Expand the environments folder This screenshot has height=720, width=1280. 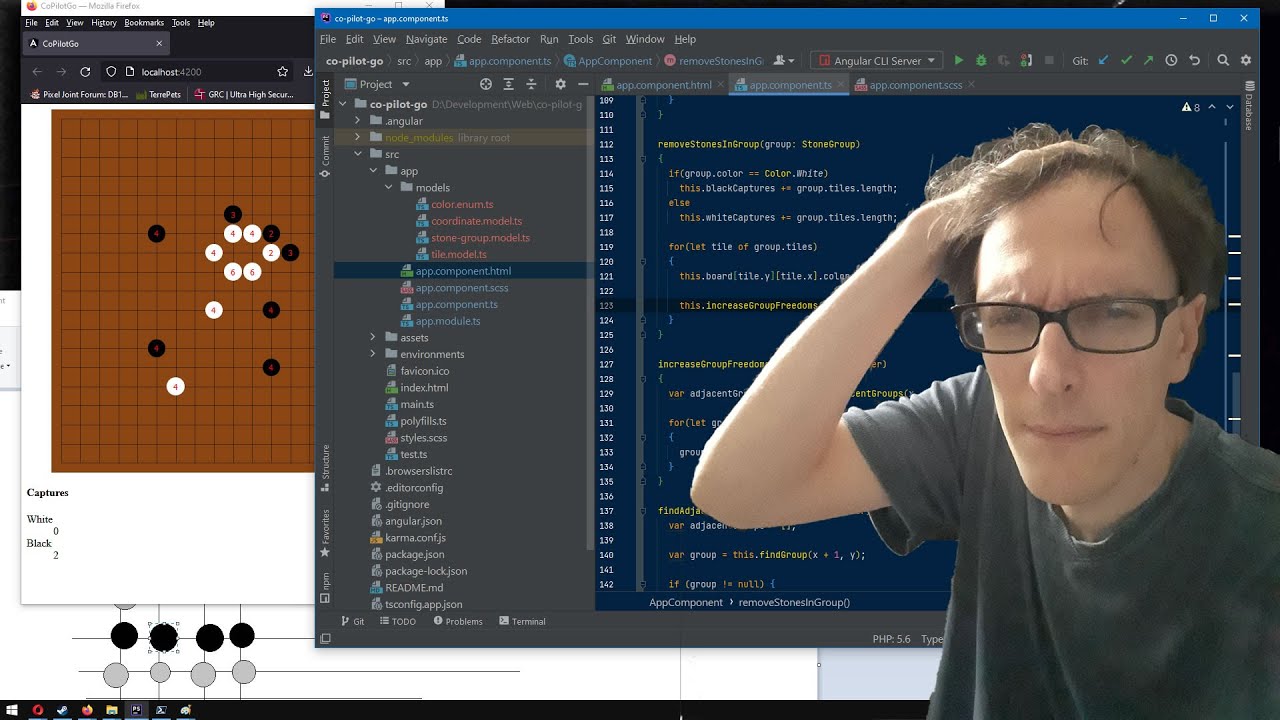pyautogui.click(x=373, y=354)
